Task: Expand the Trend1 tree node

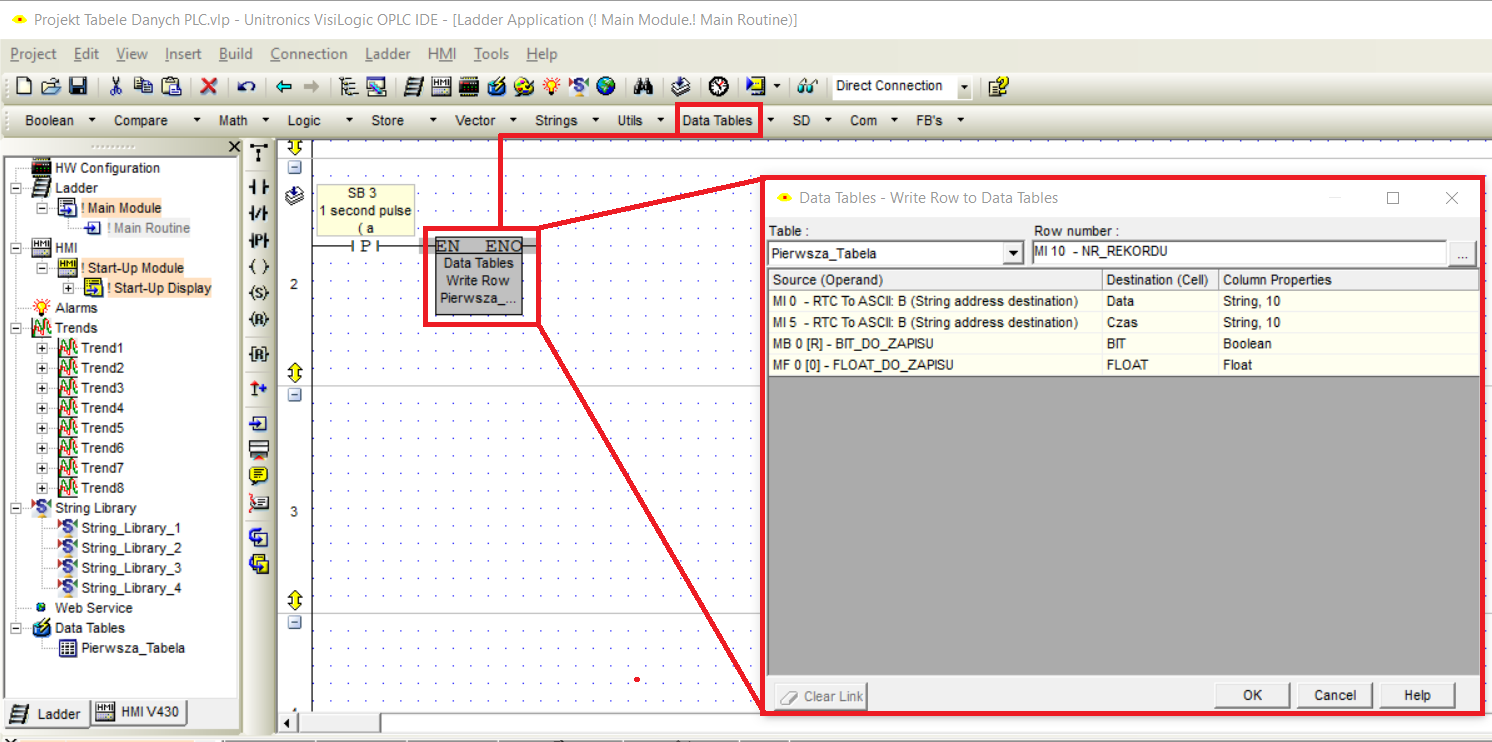Action: (42, 348)
